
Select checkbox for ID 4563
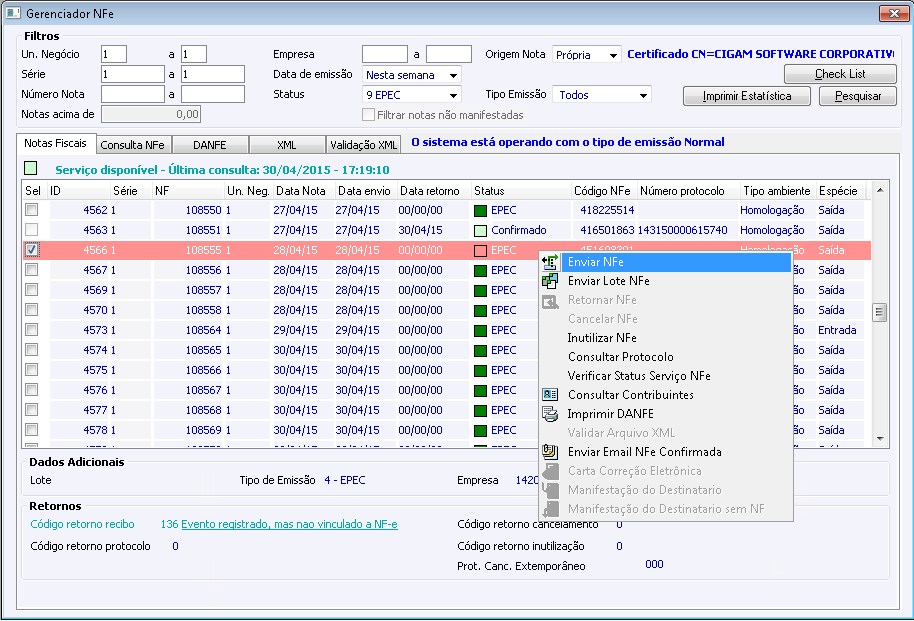click(31, 229)
